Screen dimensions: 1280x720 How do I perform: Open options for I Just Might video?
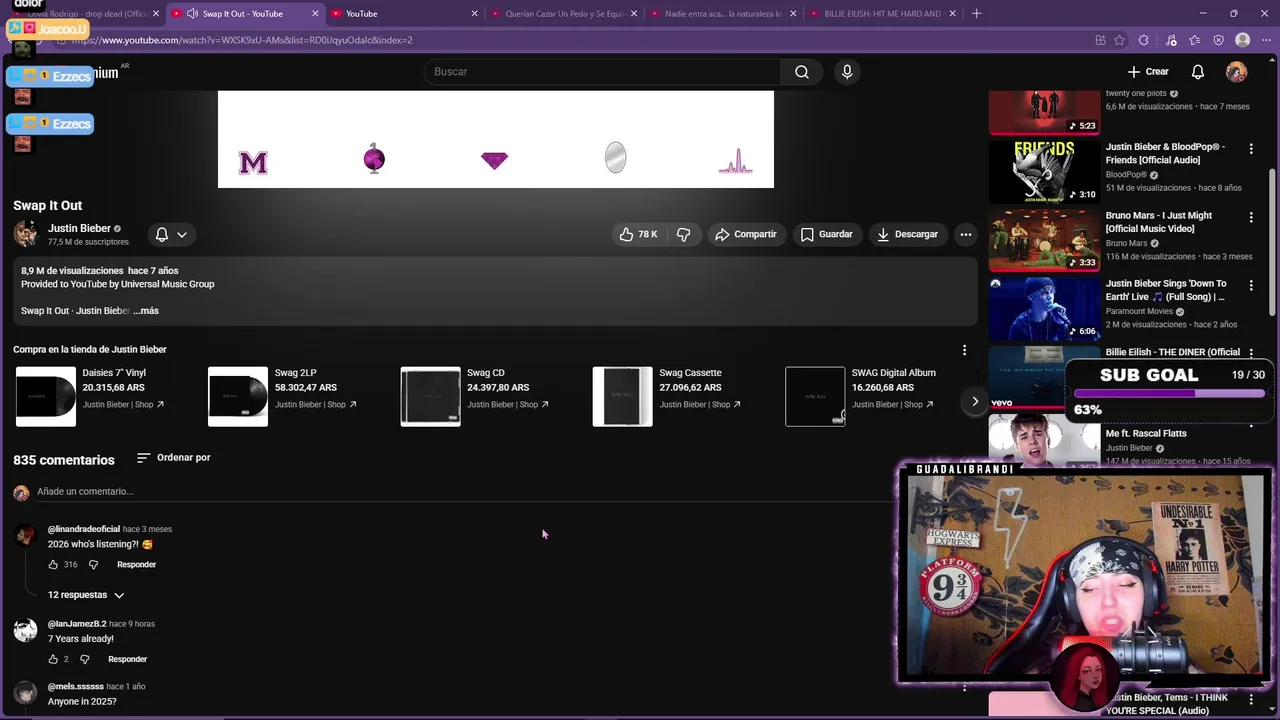coord(1251,217)
